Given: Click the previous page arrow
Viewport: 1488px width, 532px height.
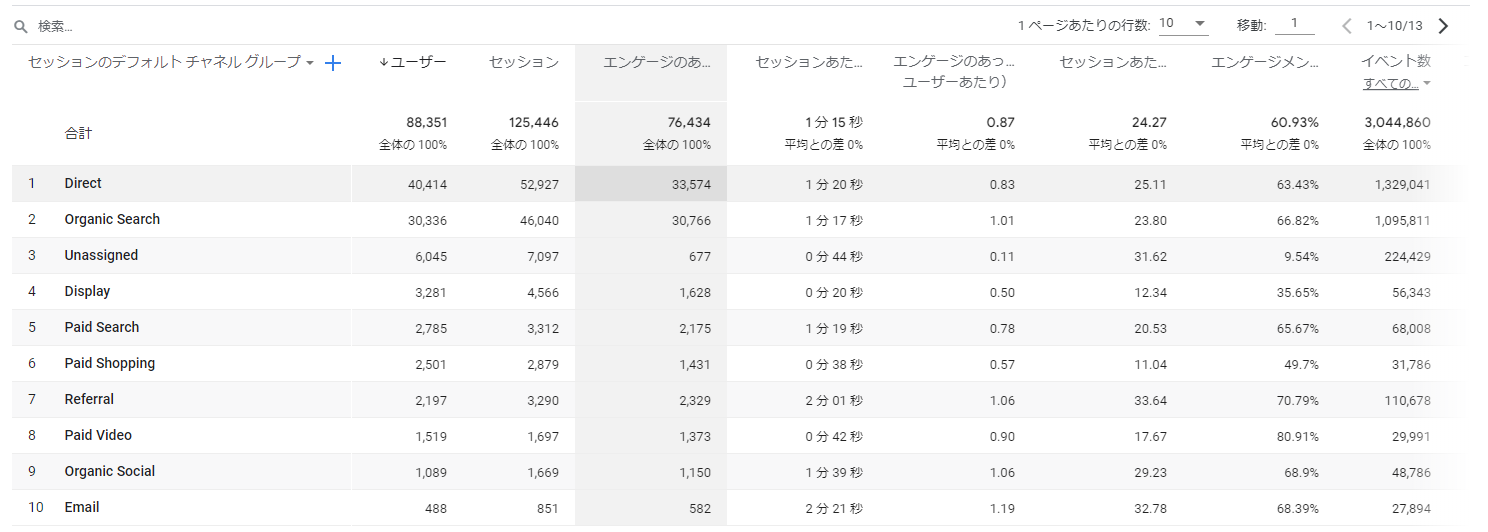Looking at the screenshot, I should pyautogui.click(x=1347, y=26).
